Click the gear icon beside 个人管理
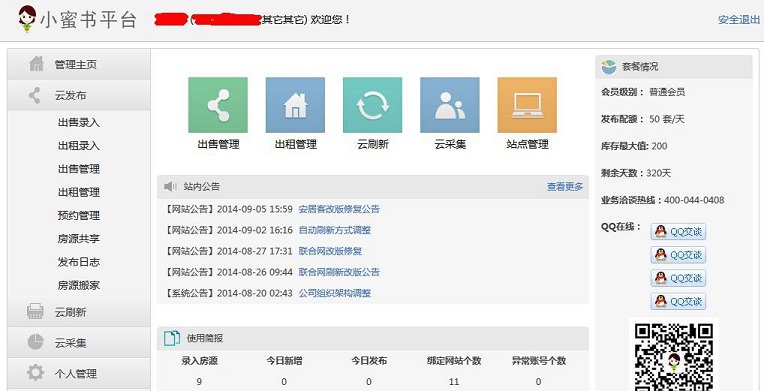764x391 pixels. (x=35, y=373)
